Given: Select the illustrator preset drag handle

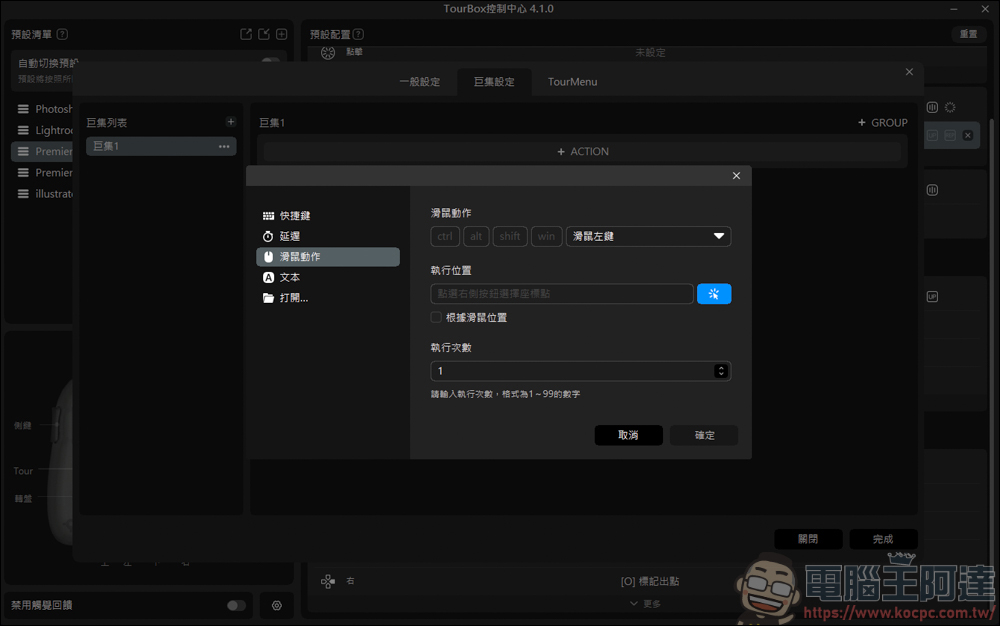Looking at the screenshot, I should pyautogui.click(x=23, y=194).
